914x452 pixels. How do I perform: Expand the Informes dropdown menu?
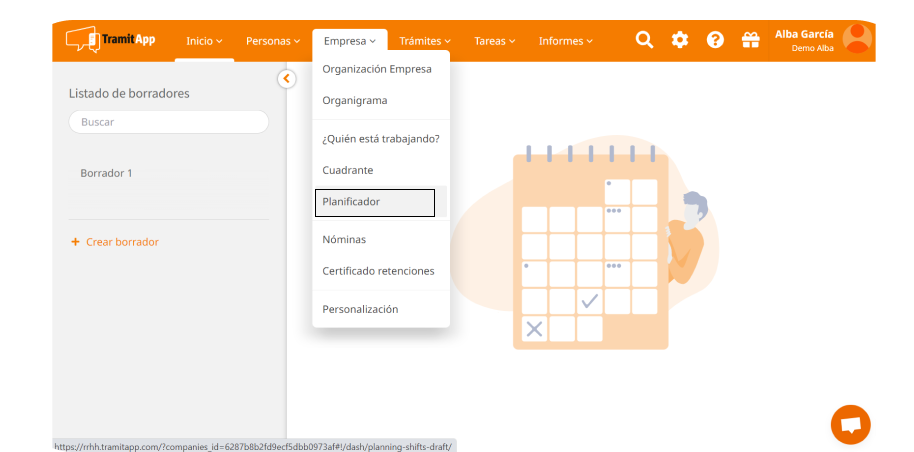pyautogui.click(x=566, y=41)
